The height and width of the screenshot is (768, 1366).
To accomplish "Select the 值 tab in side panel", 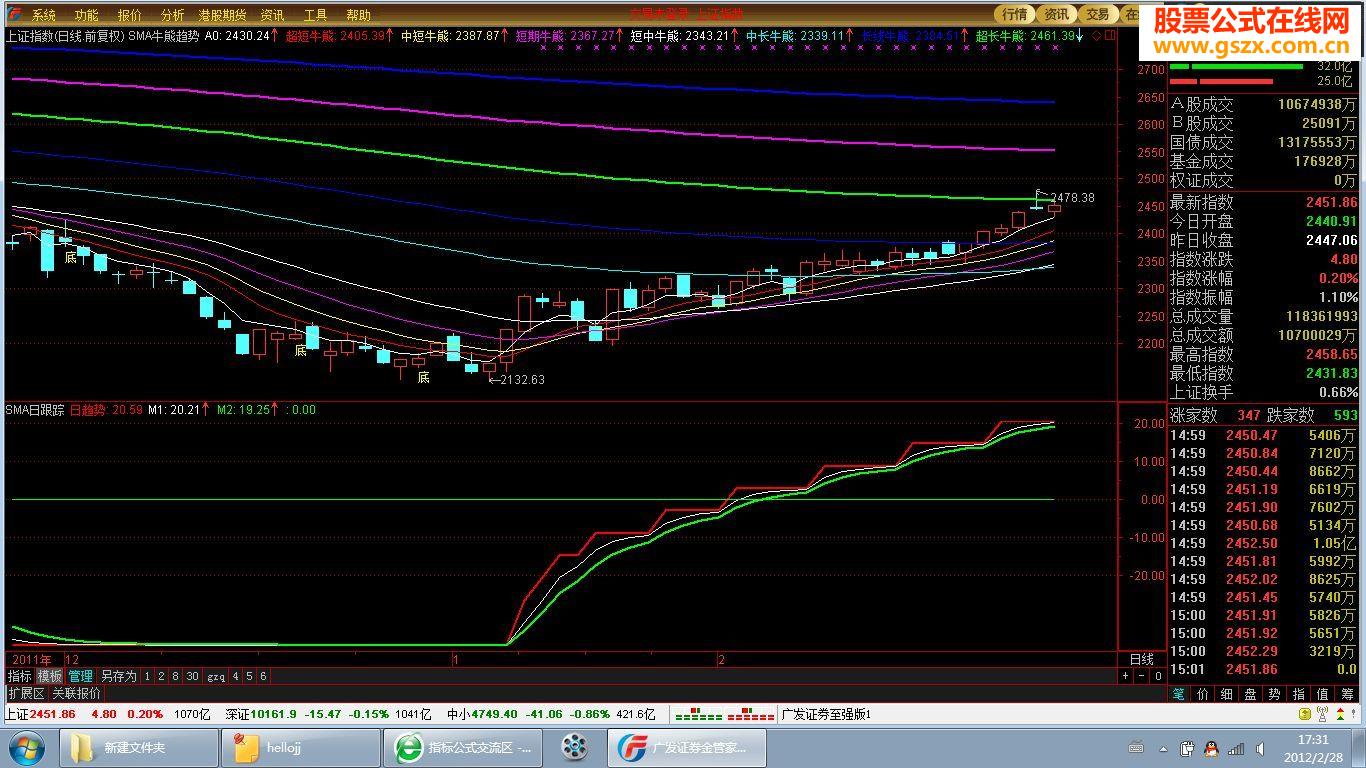I will 1323,694.
